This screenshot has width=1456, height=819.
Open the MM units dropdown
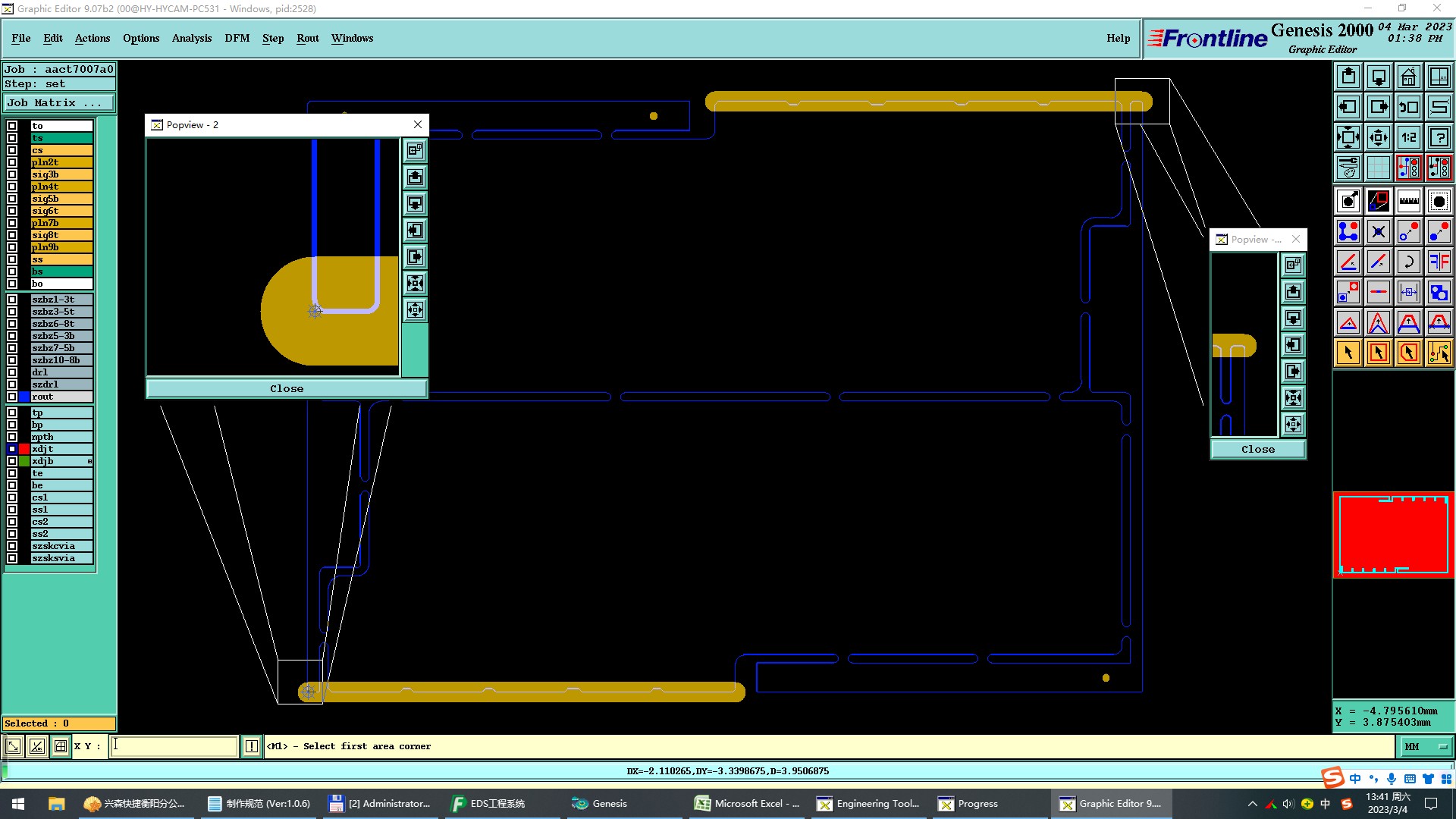pos(1425,746)
